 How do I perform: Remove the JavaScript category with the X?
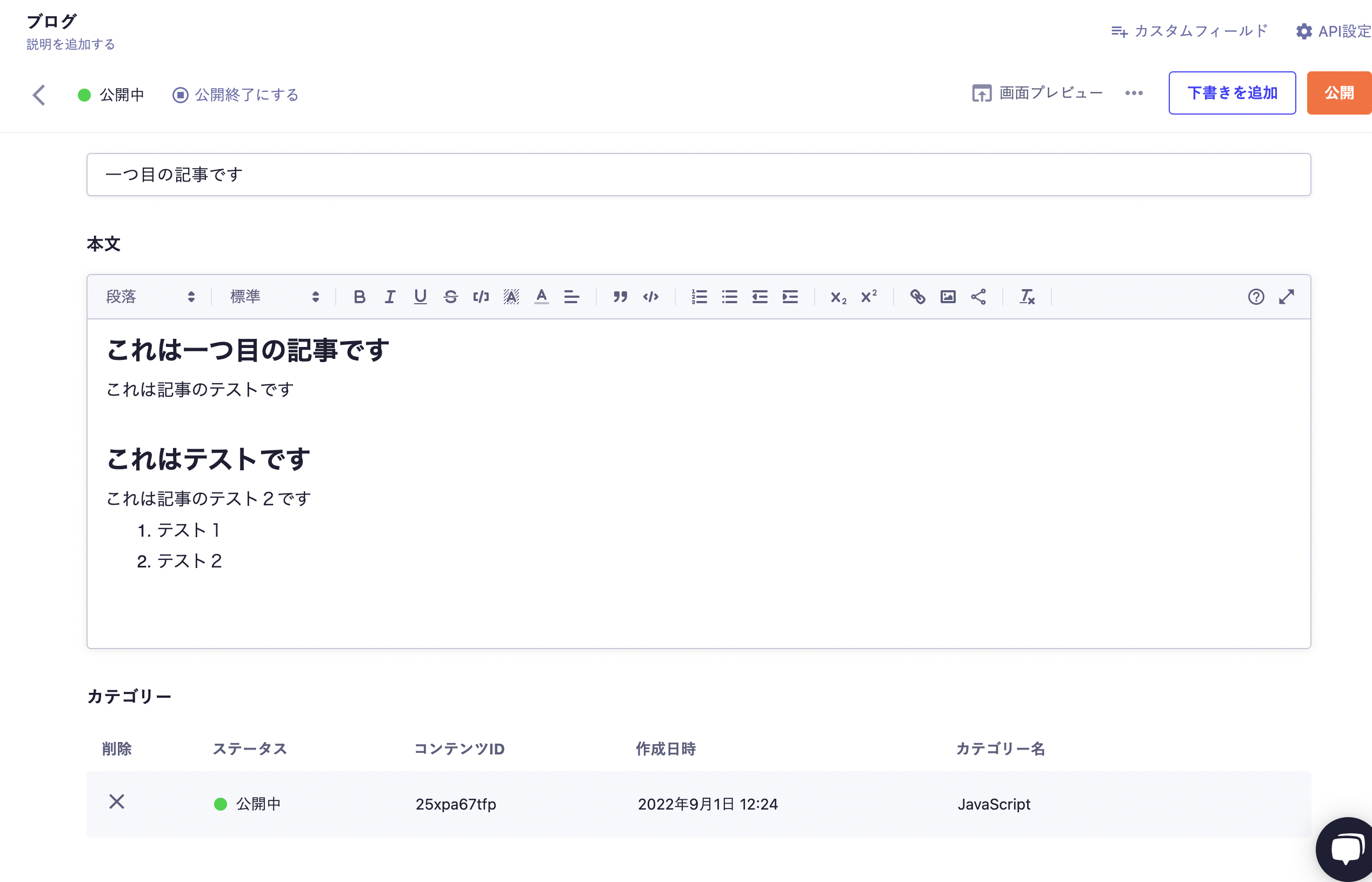tap(117, 803)
